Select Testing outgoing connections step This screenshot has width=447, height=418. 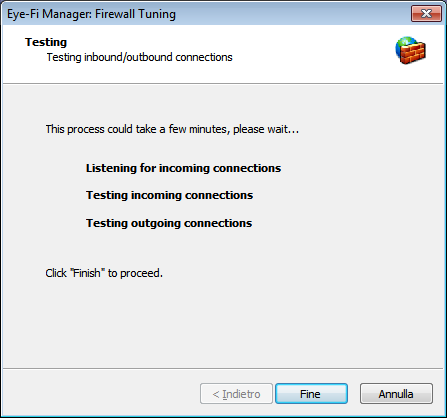coord(169,223)
